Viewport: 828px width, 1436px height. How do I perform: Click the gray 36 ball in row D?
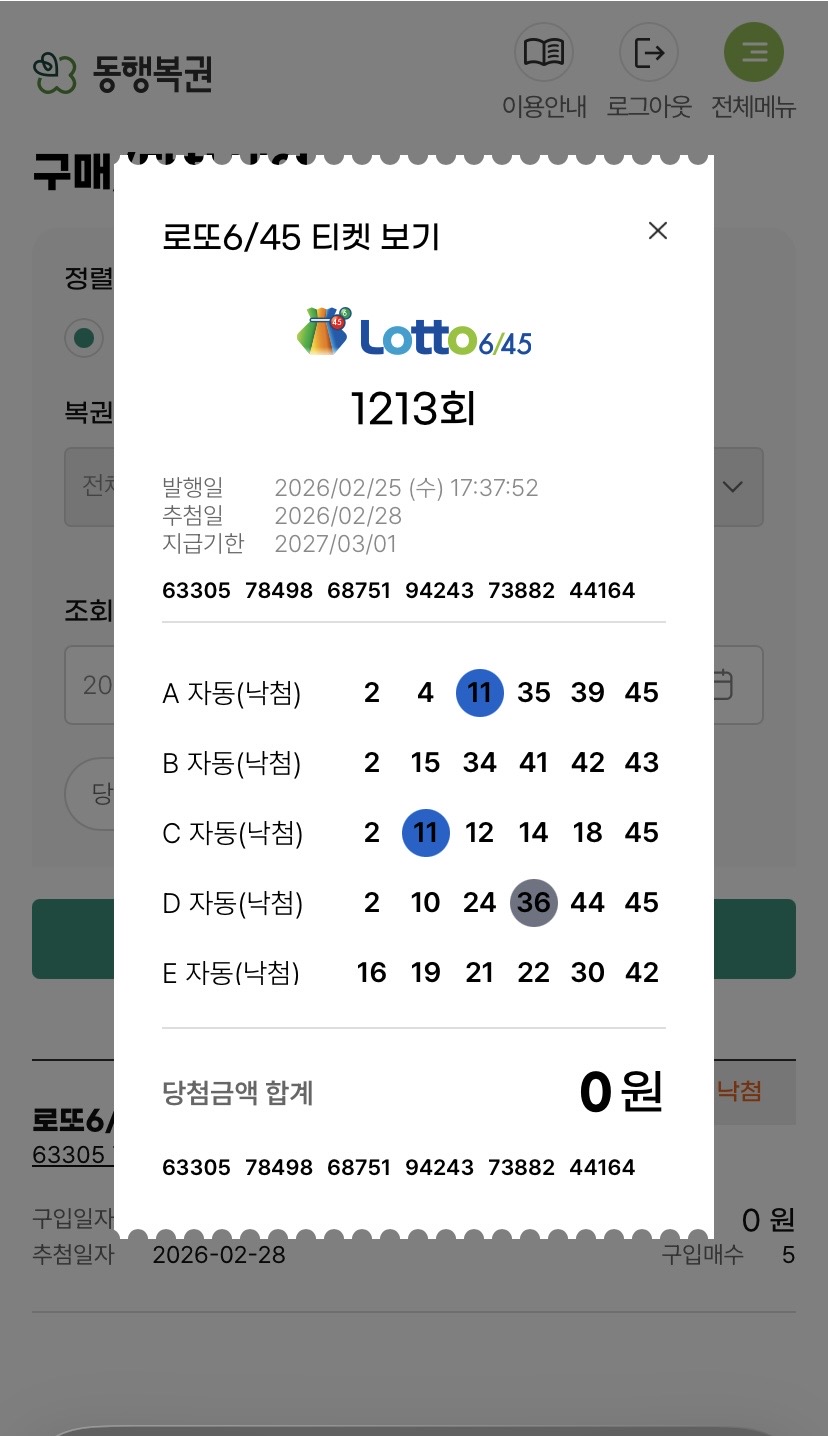pos(534,903)
